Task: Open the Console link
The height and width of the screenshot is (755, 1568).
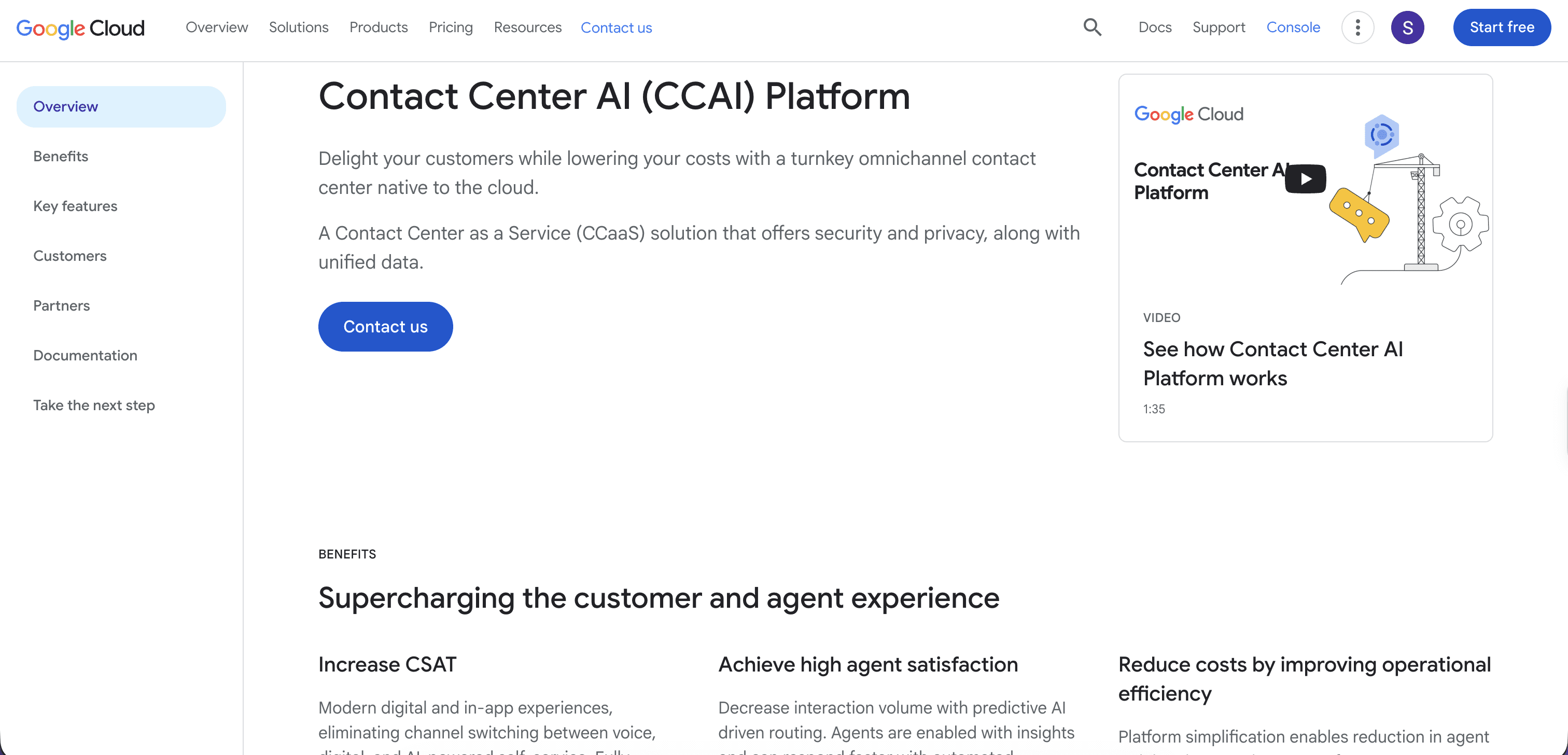Action: click(1293, 27)
